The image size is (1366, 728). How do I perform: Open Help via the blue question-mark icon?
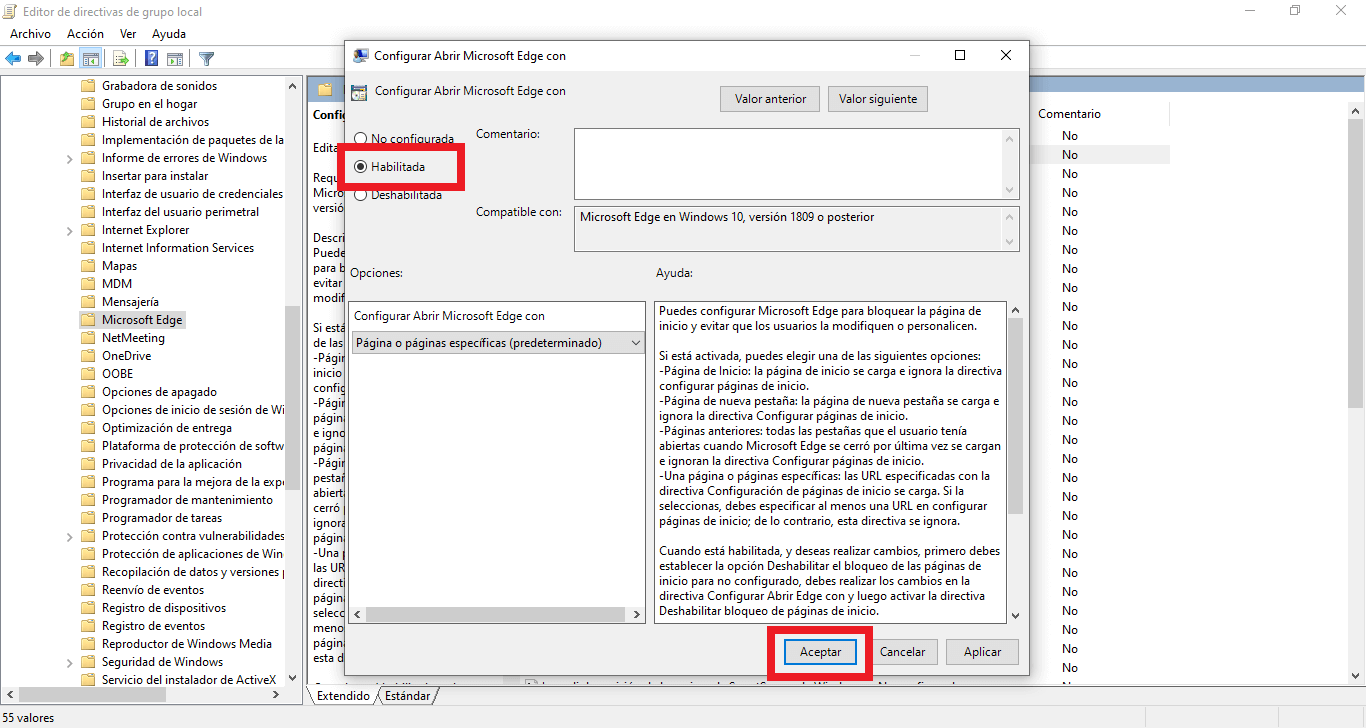(152, 58)
